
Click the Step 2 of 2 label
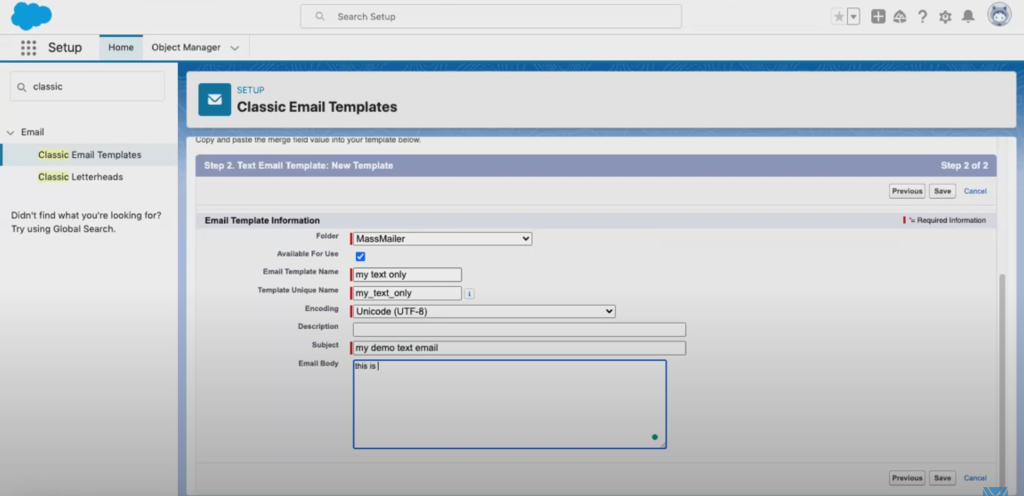tap(965, 166)
